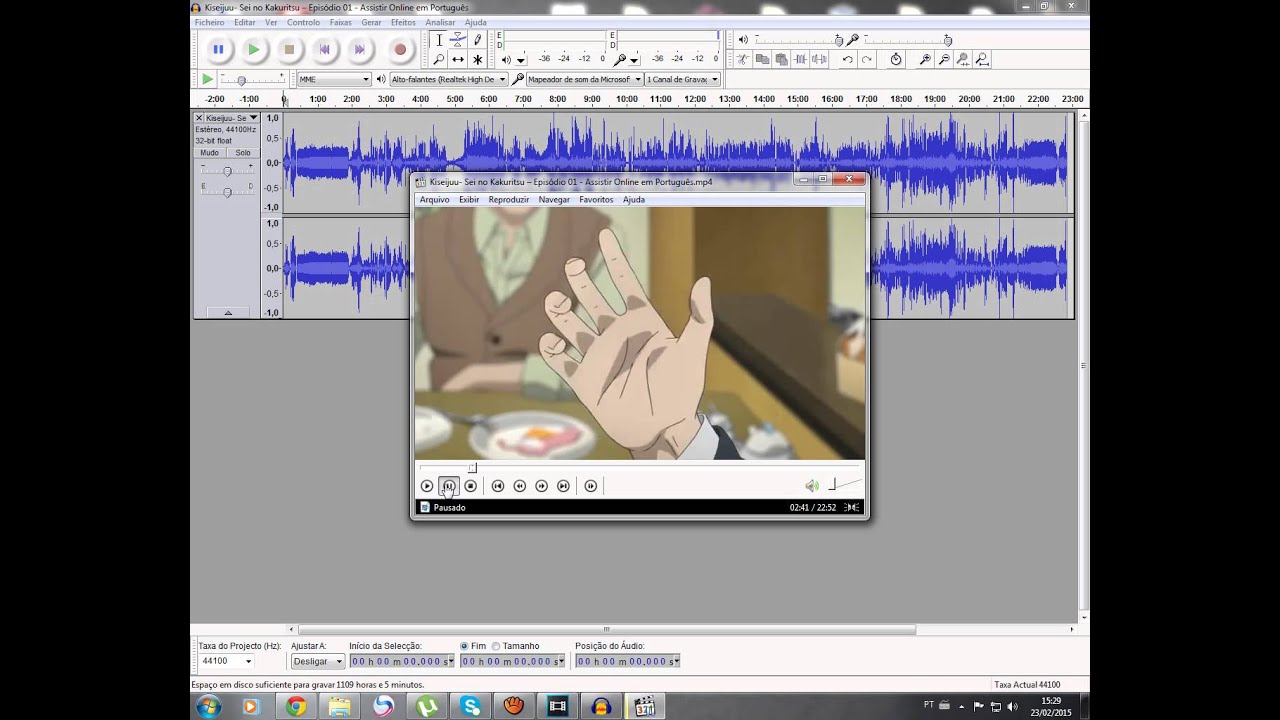
Task: Click the Play-at-speed green arrow
Action: click(x=207, y=79)
